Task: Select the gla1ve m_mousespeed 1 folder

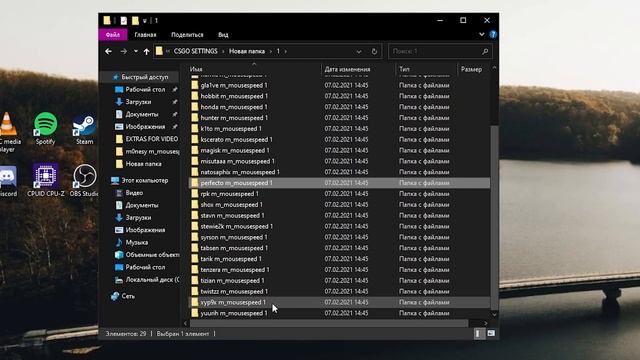Action: pyautogui.click(x=233, y=85)
